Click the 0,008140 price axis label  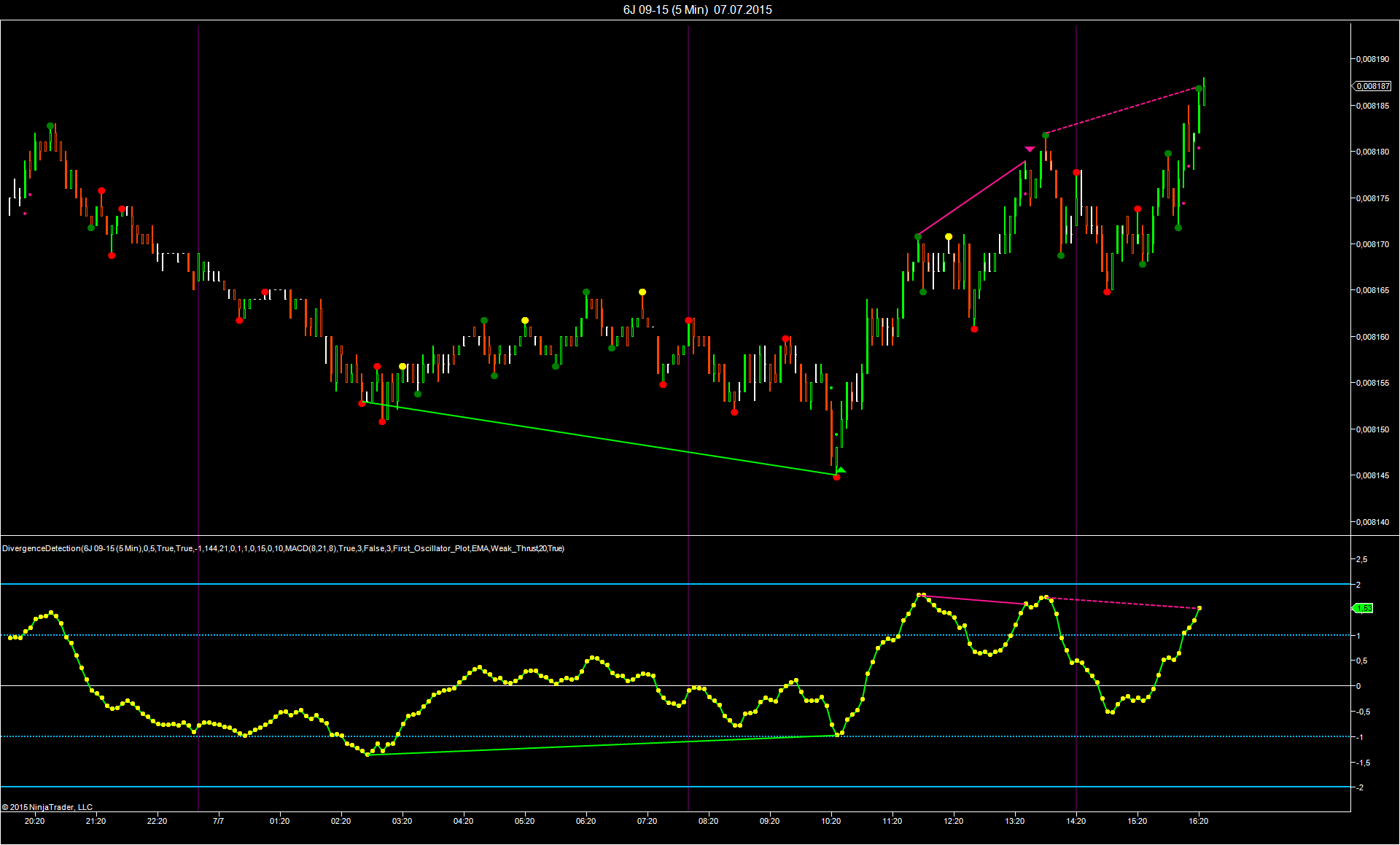[1372, 522]
